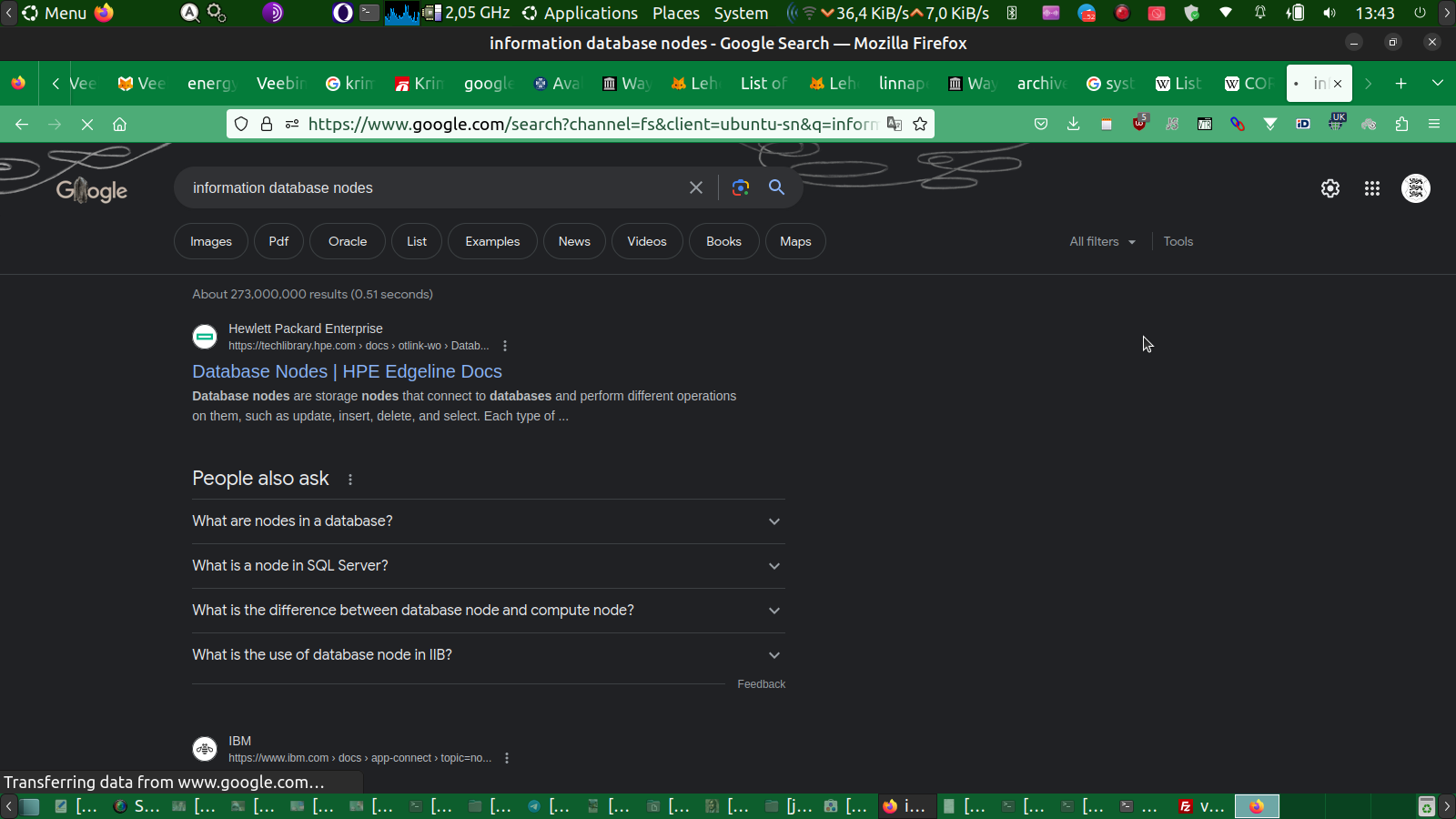Show Maps results

tap(795, 241)
